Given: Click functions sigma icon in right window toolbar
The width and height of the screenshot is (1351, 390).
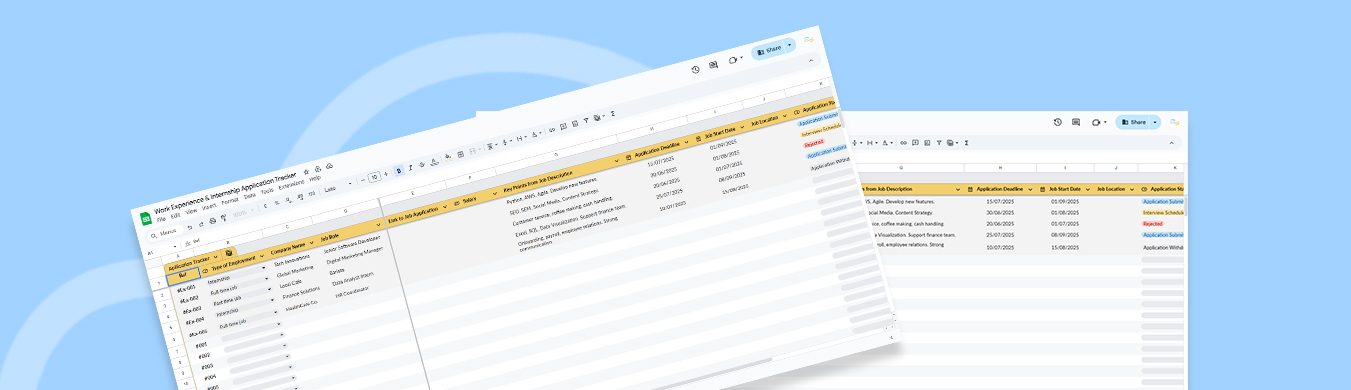Looking at the screenshot, I should click(966, 143).
